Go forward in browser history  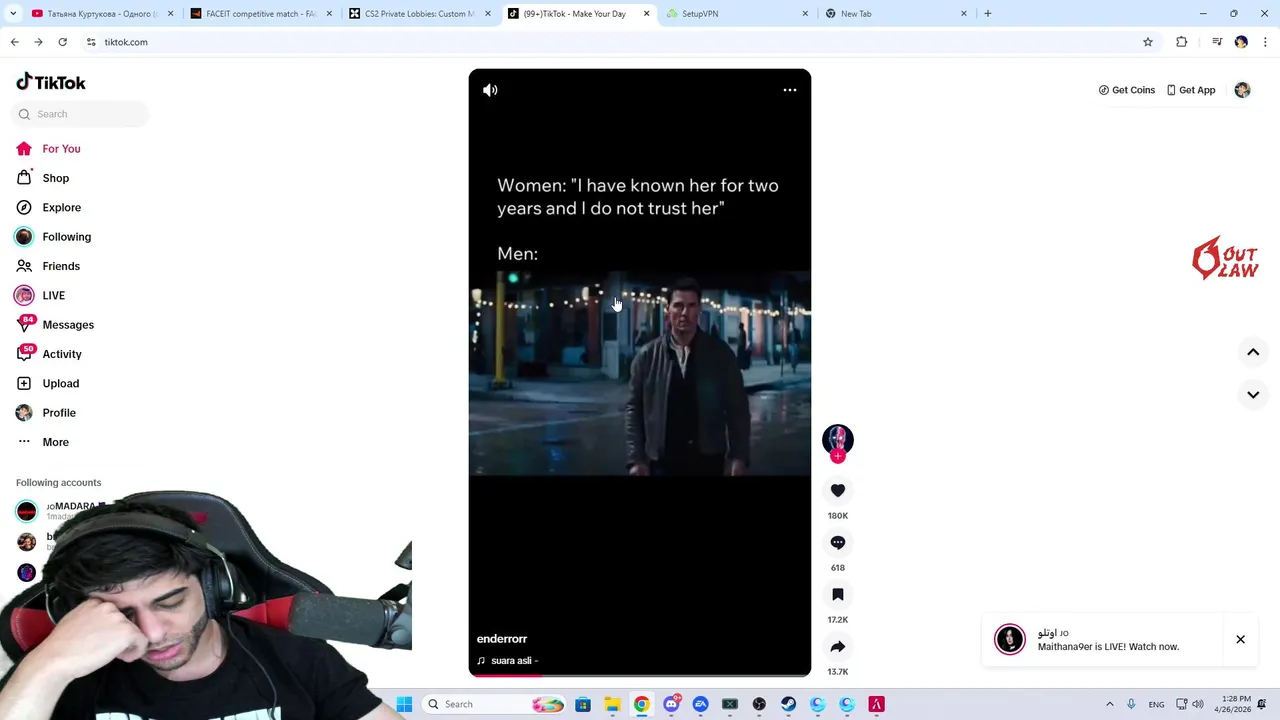(x=38, y=42)
